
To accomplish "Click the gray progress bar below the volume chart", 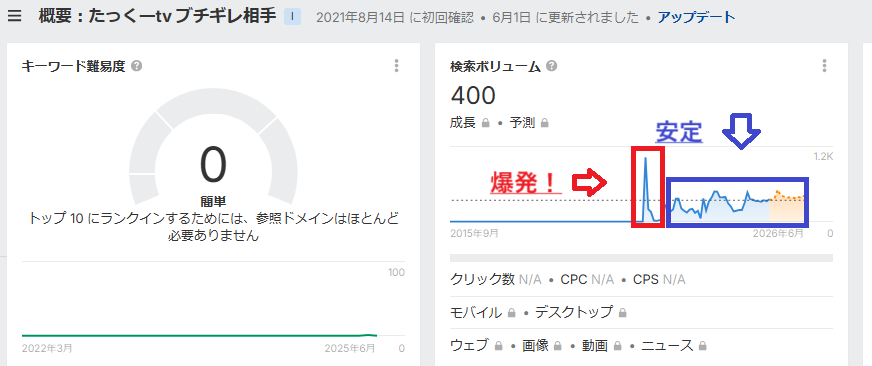I will (641, 258).
